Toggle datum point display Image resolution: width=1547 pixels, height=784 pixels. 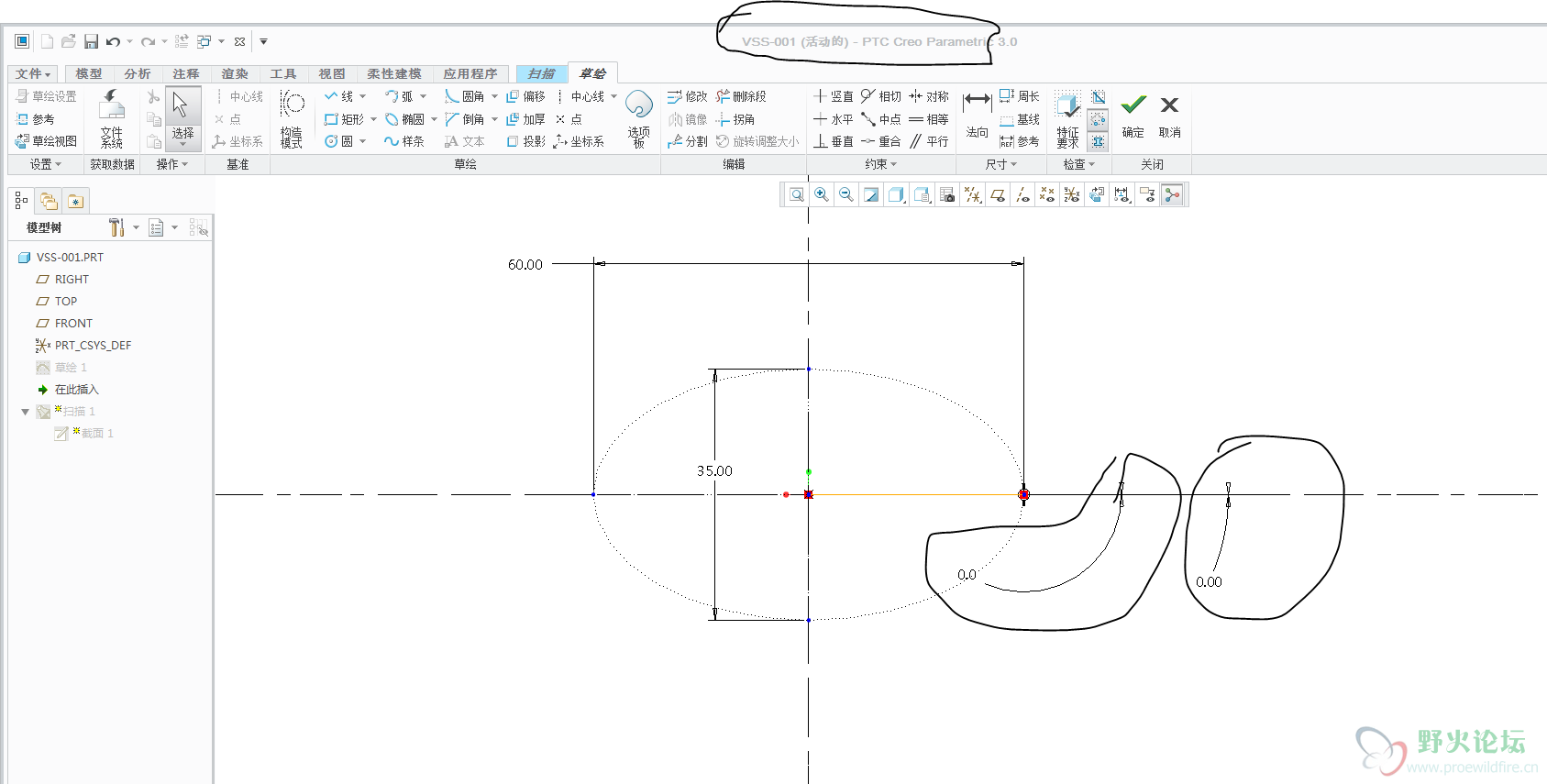tap(1047, 194)
